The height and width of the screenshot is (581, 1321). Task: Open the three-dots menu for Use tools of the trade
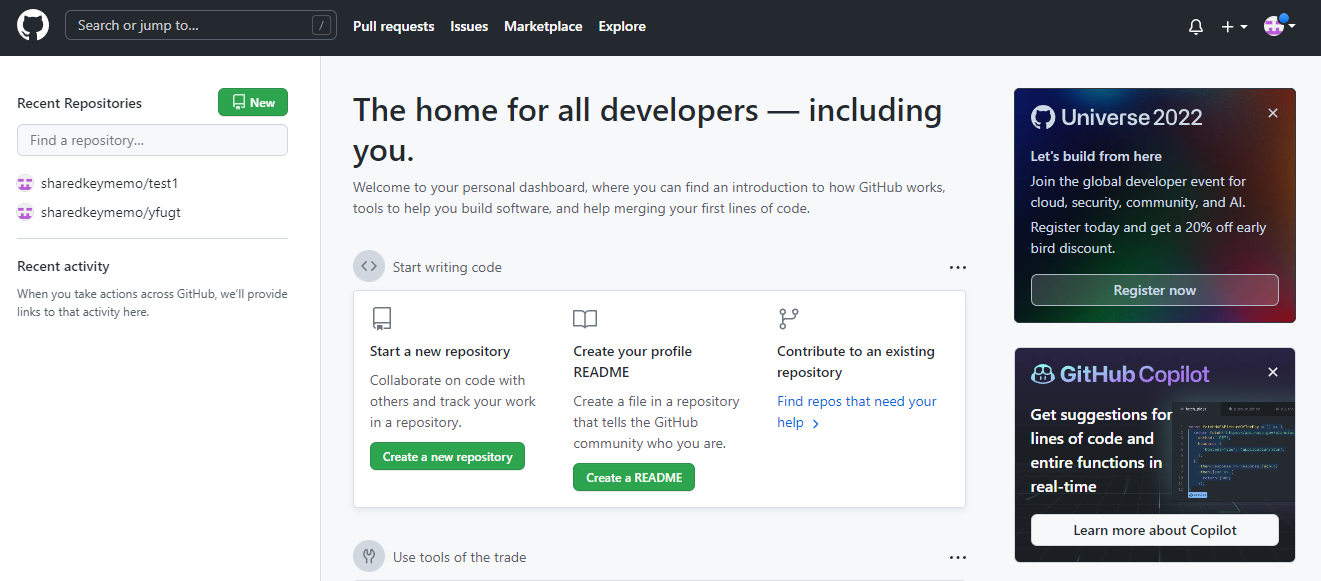[x=958, y=557]
